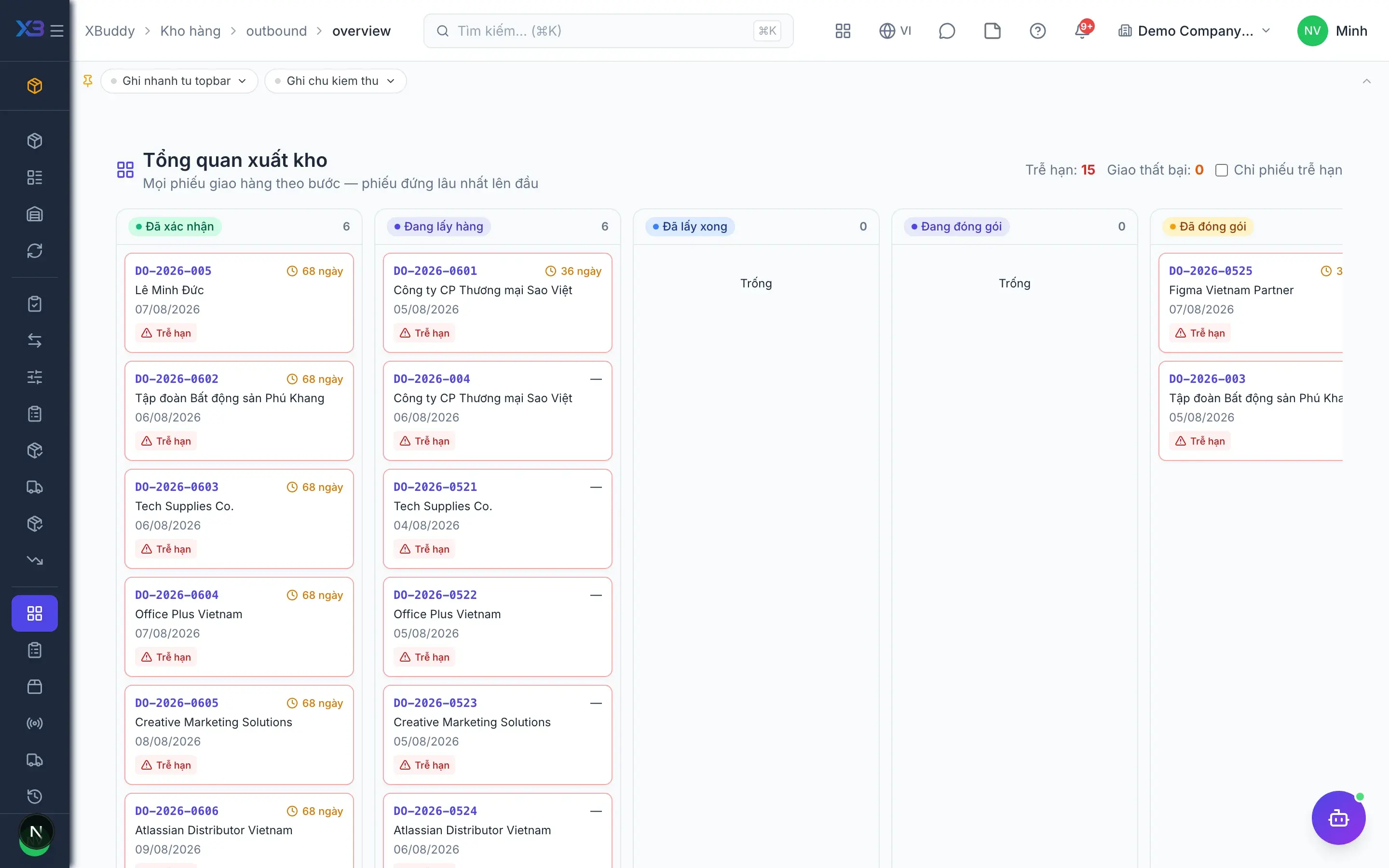This screenshot has width=1389, height=868.
Task: Open the apps grid icon in topbar
Action: point(843,30)
